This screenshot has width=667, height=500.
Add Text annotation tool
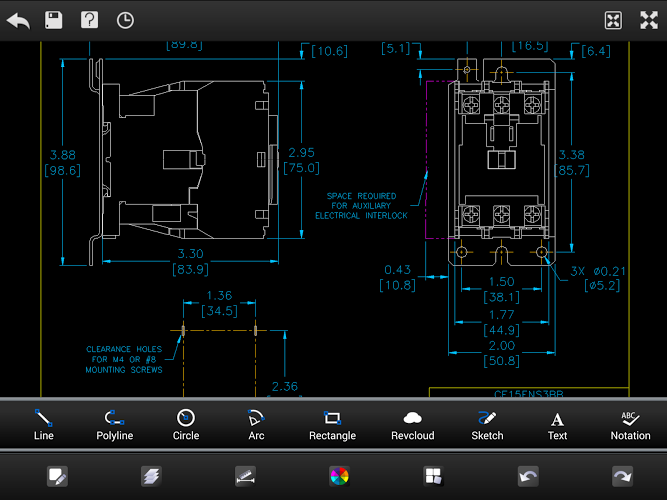pyautogui.click(x=557, y=424)
